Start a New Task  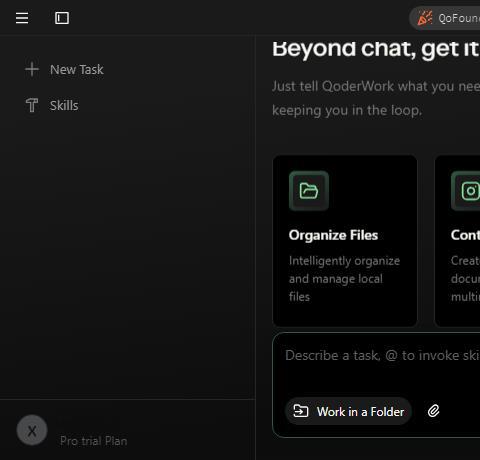(77, 69)
